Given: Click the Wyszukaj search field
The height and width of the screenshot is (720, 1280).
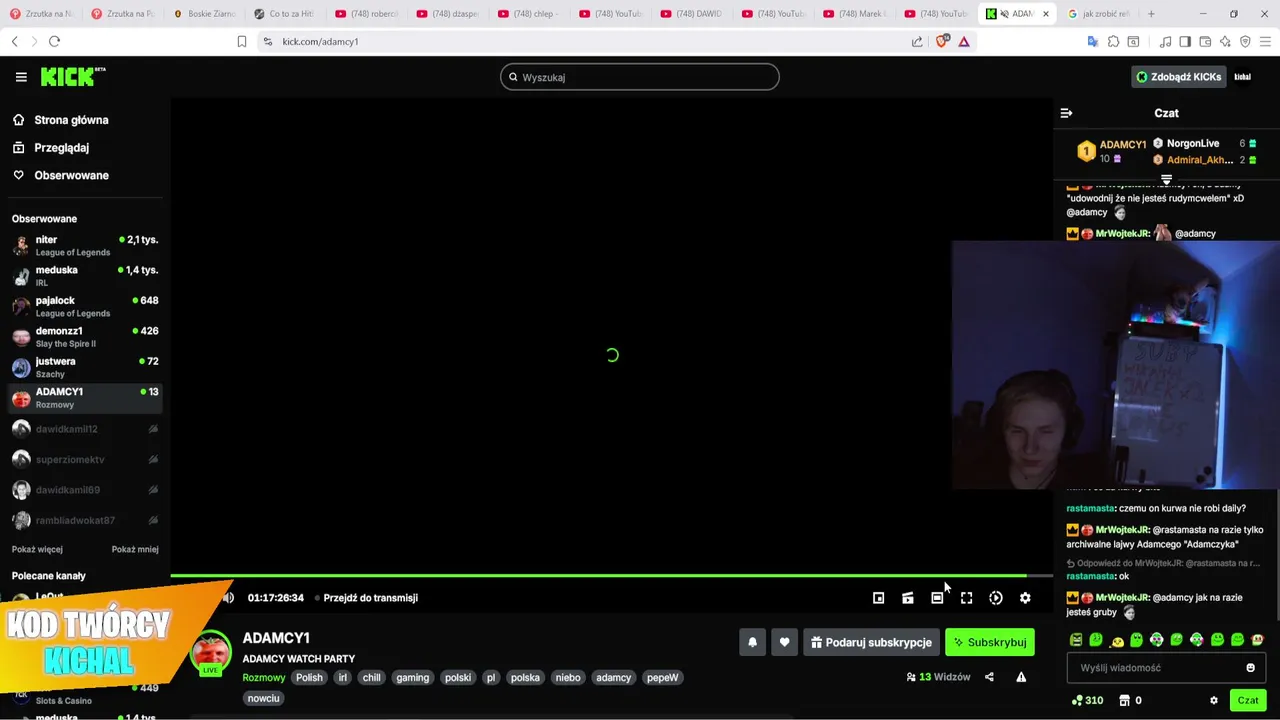Looking at the screenshot, I should (640, 77).
